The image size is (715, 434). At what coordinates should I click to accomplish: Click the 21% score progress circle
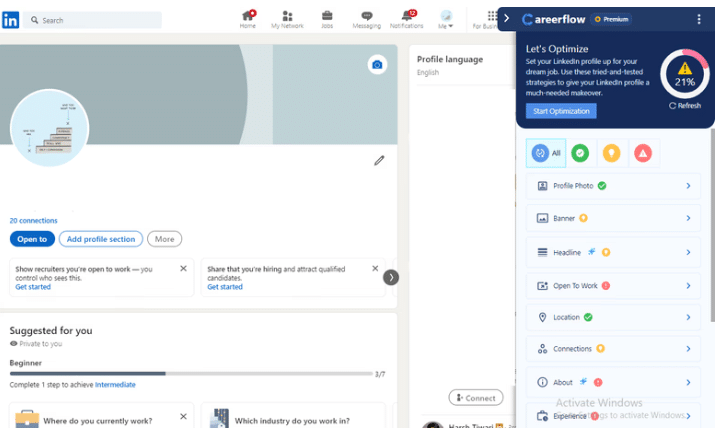684,74
